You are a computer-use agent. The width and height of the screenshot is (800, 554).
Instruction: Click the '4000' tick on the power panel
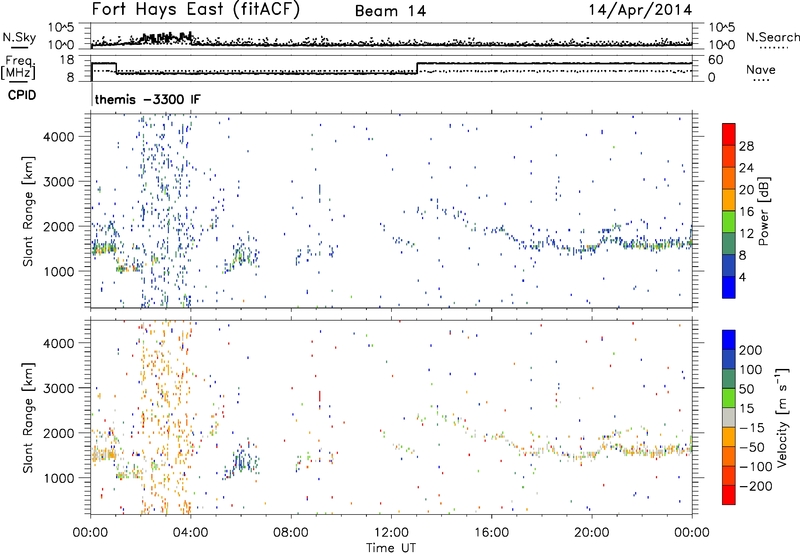(58, 137)
